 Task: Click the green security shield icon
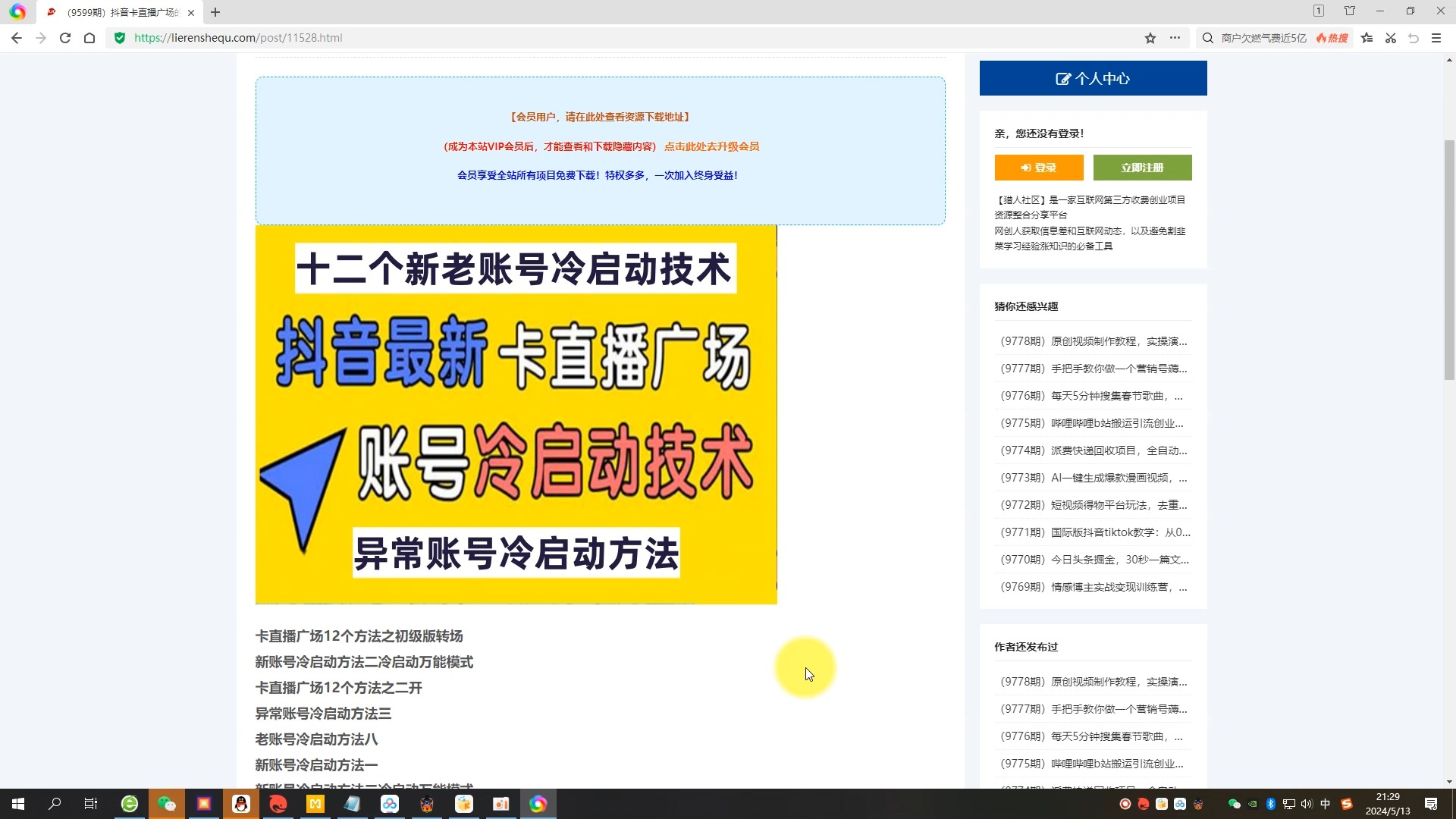pos(120,38)
